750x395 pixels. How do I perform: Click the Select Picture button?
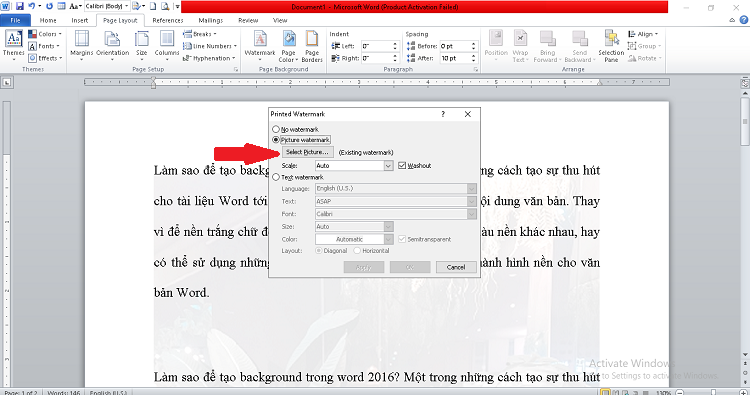pyautogui.click(x=307, y=152)
